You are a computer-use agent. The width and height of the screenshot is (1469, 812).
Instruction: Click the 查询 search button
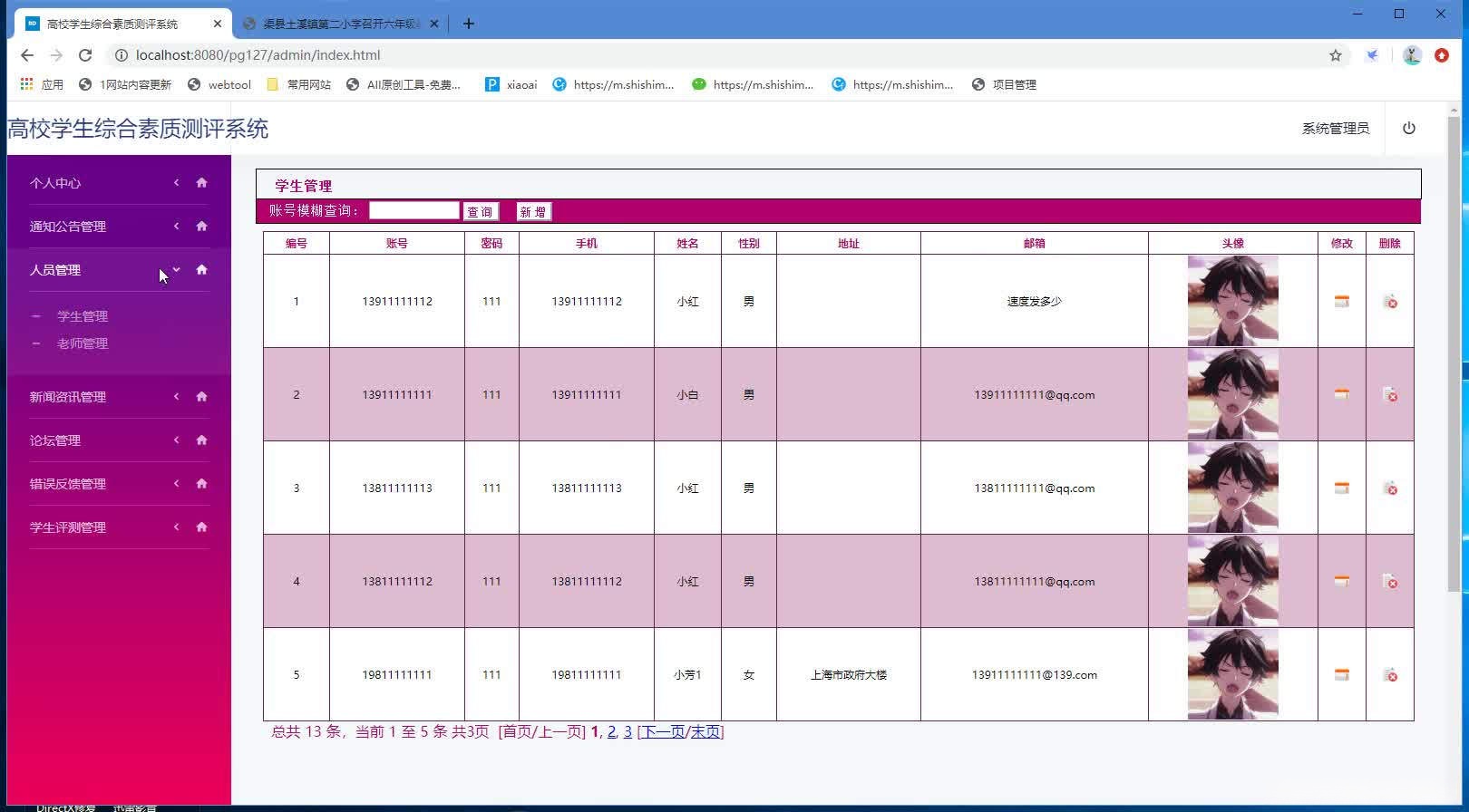click(481, 212)
